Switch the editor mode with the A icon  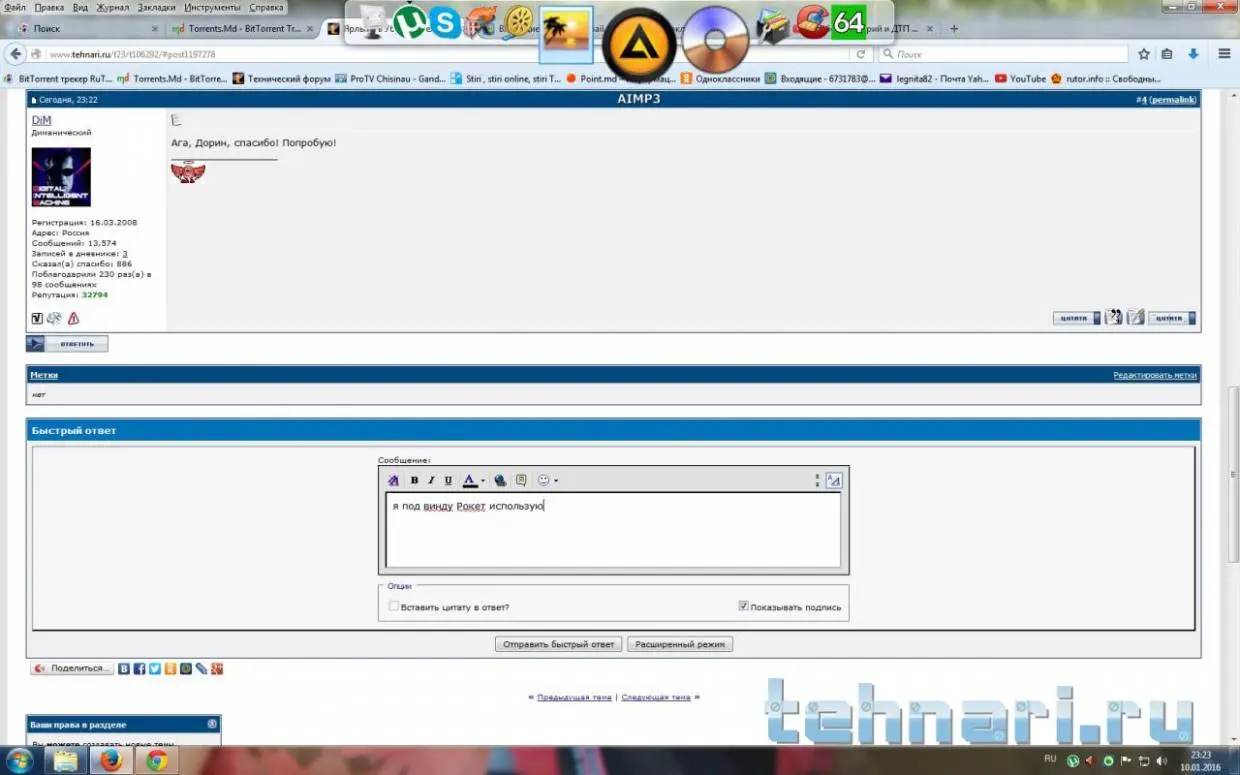tap(834, 481)
